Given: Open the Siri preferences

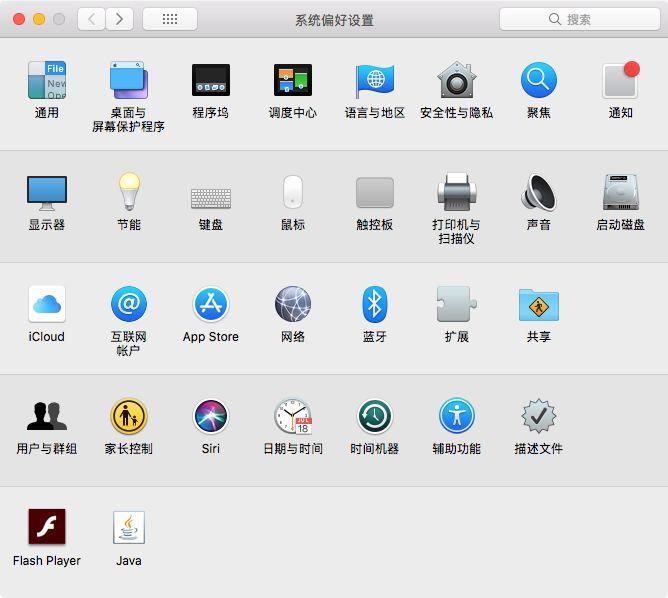Looking at the screenshot, I should (211, 416).
